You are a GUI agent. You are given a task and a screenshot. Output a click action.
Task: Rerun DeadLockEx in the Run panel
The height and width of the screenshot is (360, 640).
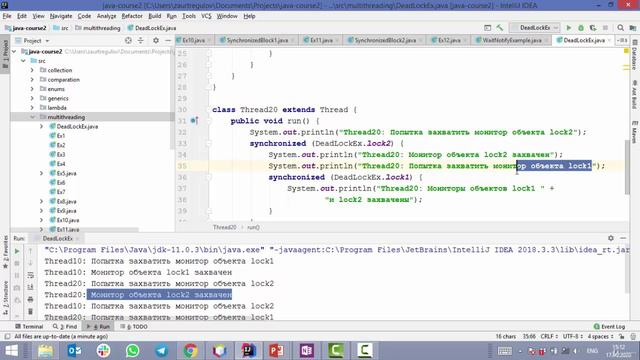17,251
